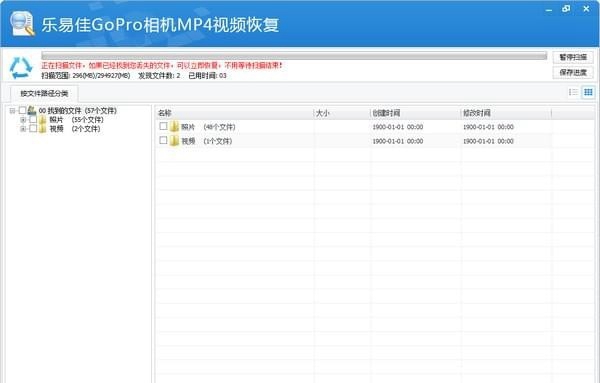Click the 视频 folder icon in file list

click(x=174, y=141)
